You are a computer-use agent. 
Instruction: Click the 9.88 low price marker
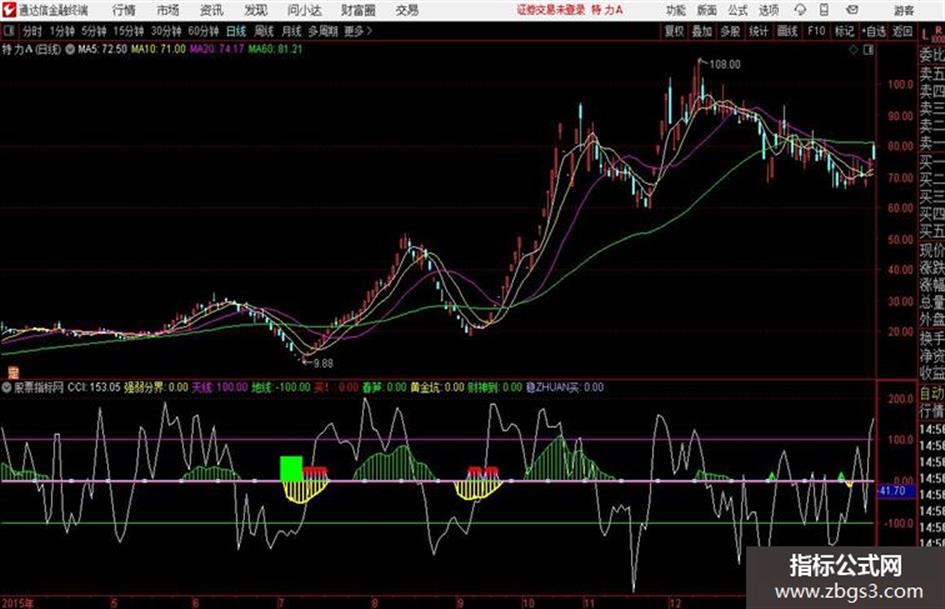[323, 363]
